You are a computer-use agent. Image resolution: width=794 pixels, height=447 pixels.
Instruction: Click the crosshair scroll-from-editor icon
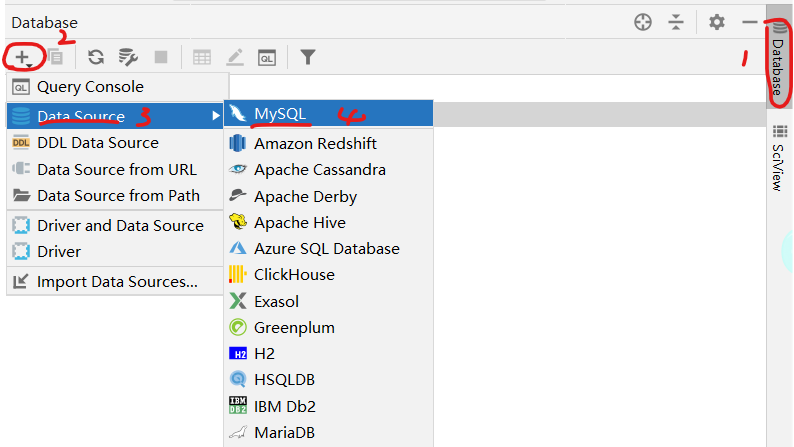643,22
